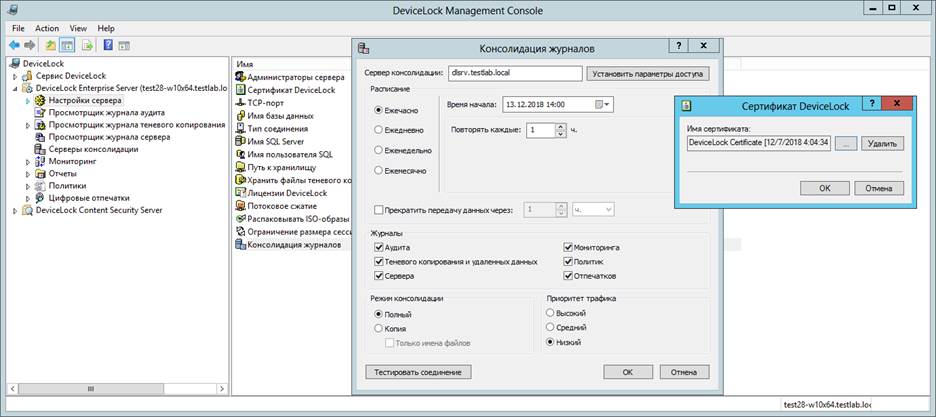Expand the DeviceLock Content Security Server node
Image resolution: width=936 pixels, height=417 pixels.
pos(15,210)
